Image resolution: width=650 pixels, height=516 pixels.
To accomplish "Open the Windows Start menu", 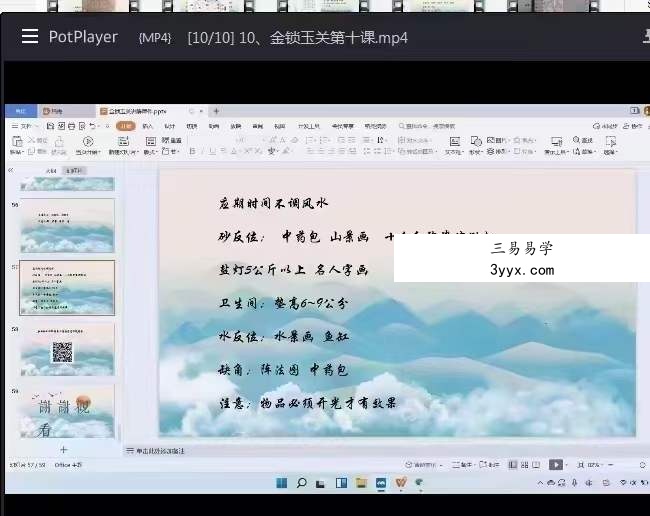I will (281, 483).
